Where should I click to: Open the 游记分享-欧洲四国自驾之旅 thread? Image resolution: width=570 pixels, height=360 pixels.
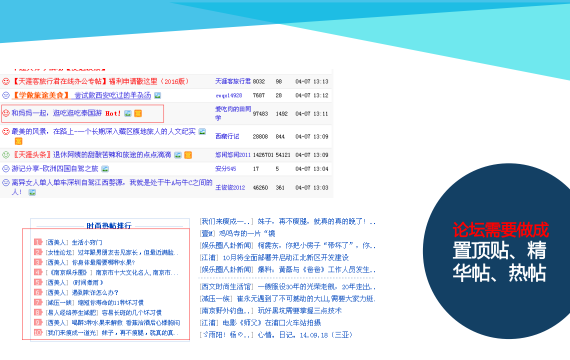tap(55, 169)
